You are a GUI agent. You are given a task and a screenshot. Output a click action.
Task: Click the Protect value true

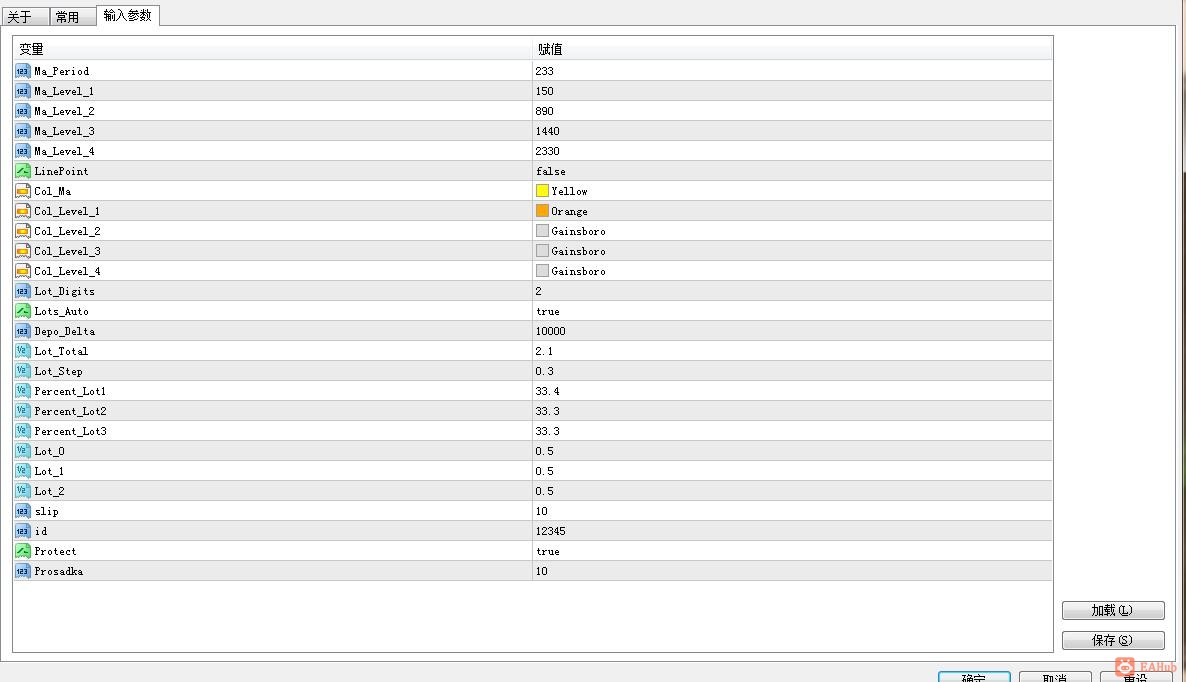pyautogui.click(x=548, y=552)
